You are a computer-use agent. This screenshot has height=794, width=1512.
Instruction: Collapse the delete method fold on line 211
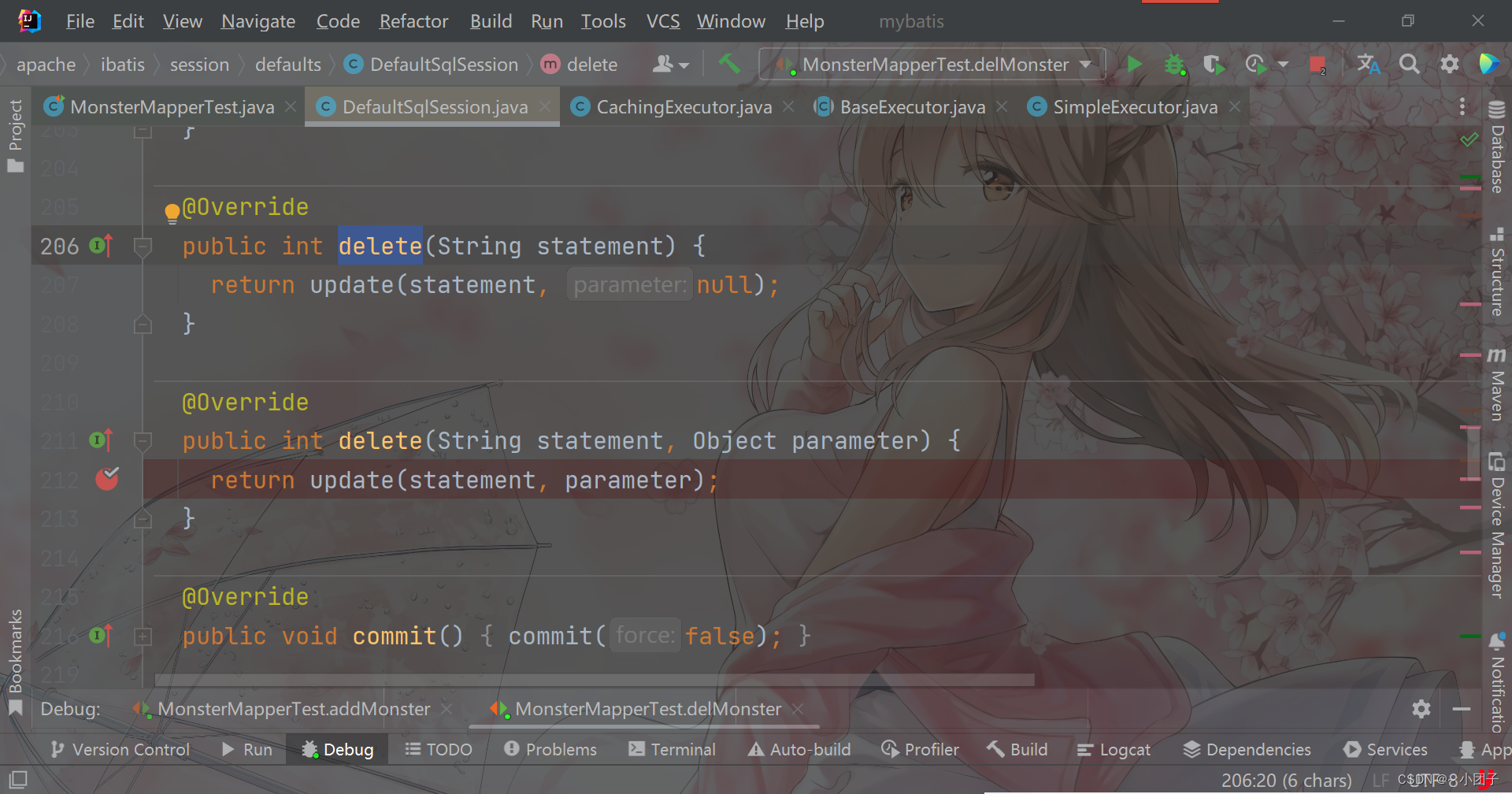click(x=143, y=441)
